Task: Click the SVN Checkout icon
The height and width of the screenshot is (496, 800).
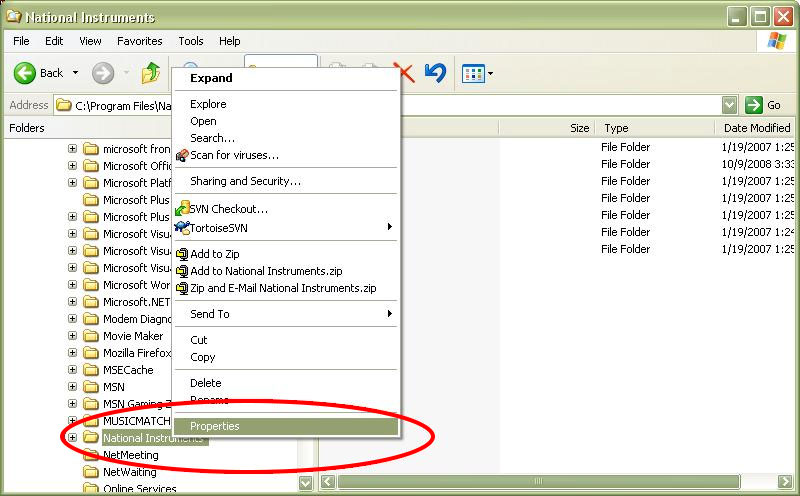Action: [182, 208]
